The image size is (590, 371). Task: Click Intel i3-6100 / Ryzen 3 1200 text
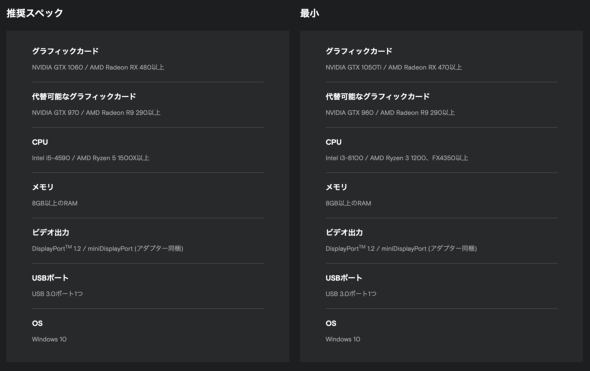(x=397, y=158)
